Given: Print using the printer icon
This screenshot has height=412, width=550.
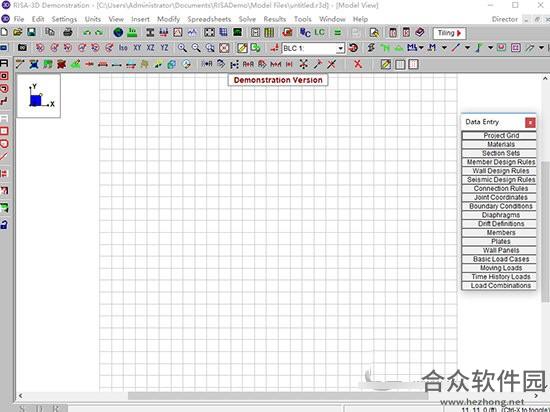Looking at the screenshot, I should coord(68,33).
